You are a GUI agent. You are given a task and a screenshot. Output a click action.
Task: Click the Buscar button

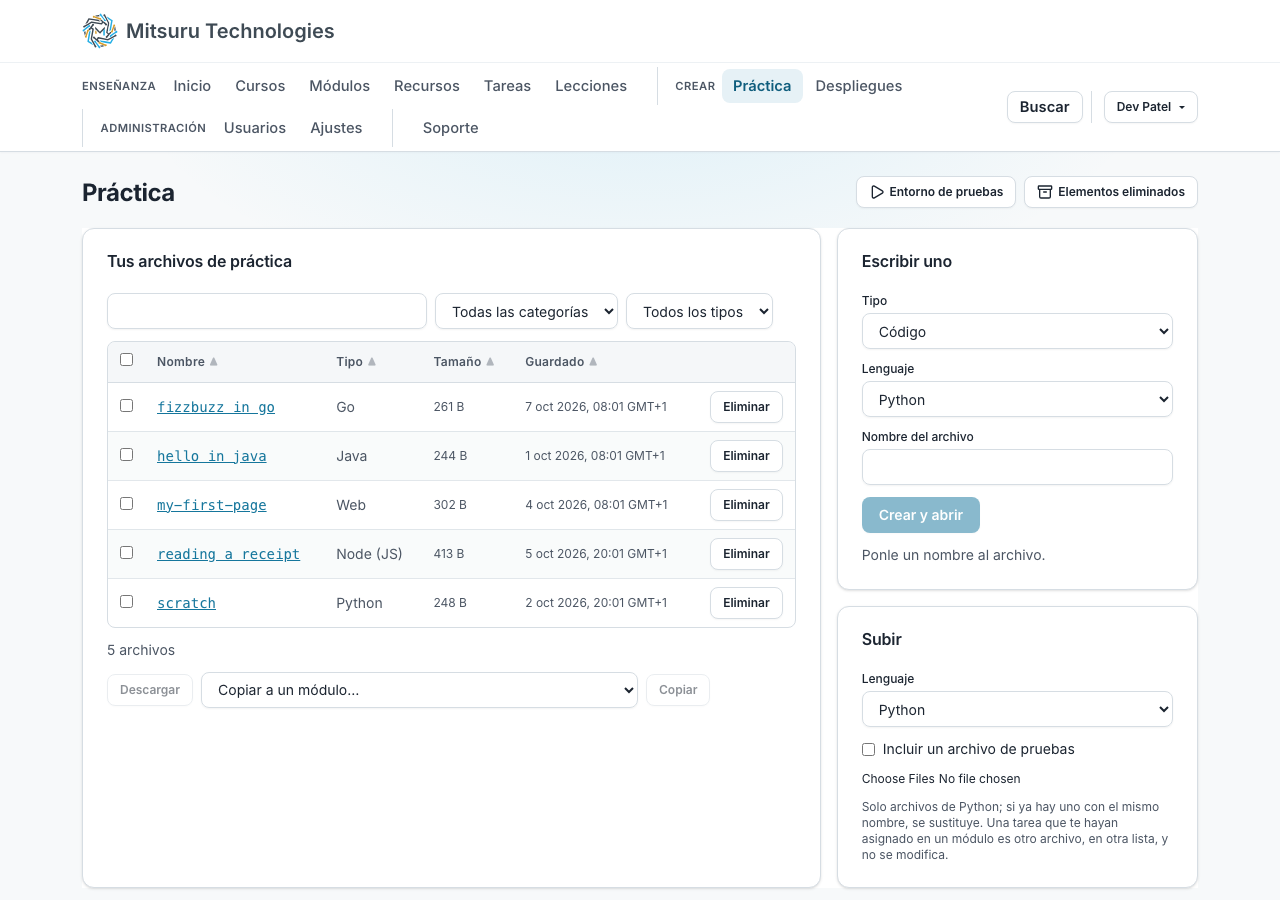[1045, 107]
